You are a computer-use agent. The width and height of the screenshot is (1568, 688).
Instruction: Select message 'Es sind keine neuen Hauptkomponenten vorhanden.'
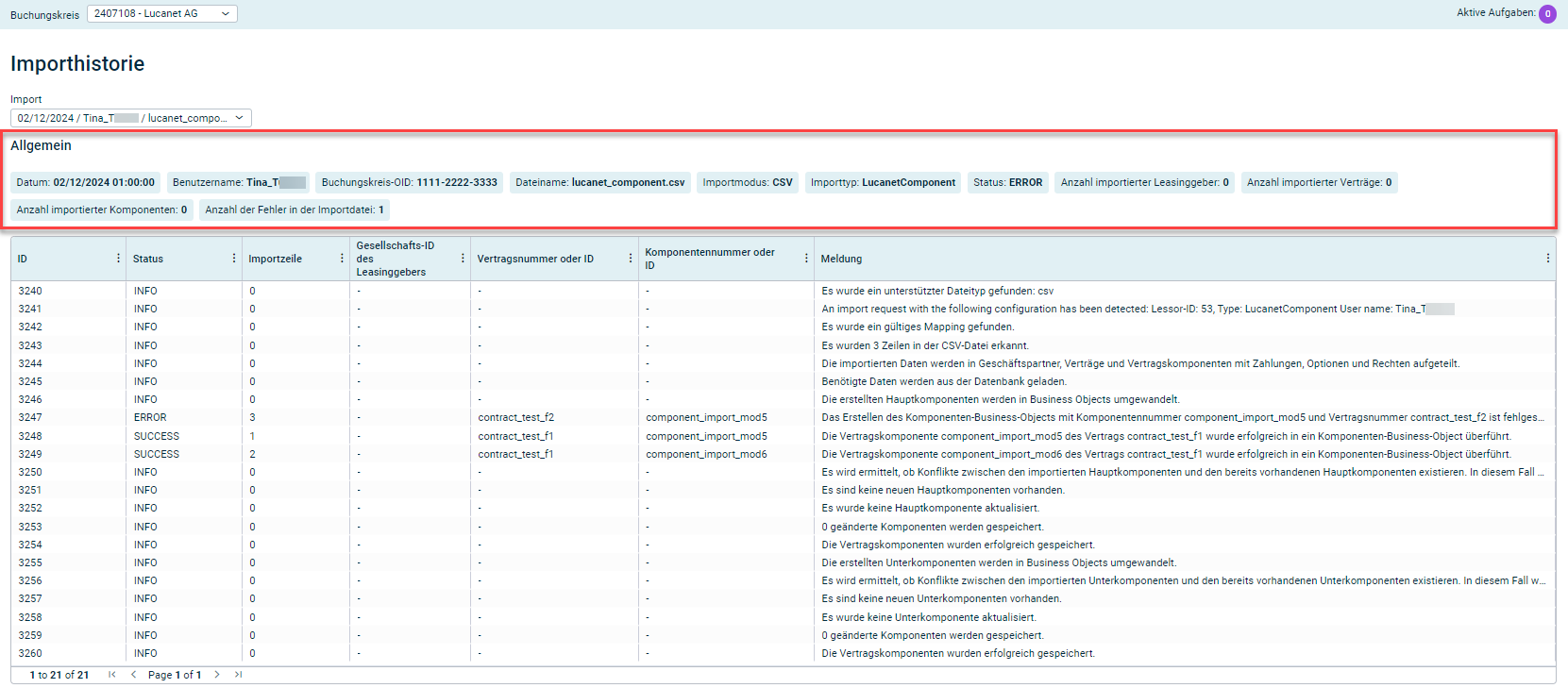[x=943, y=490]
